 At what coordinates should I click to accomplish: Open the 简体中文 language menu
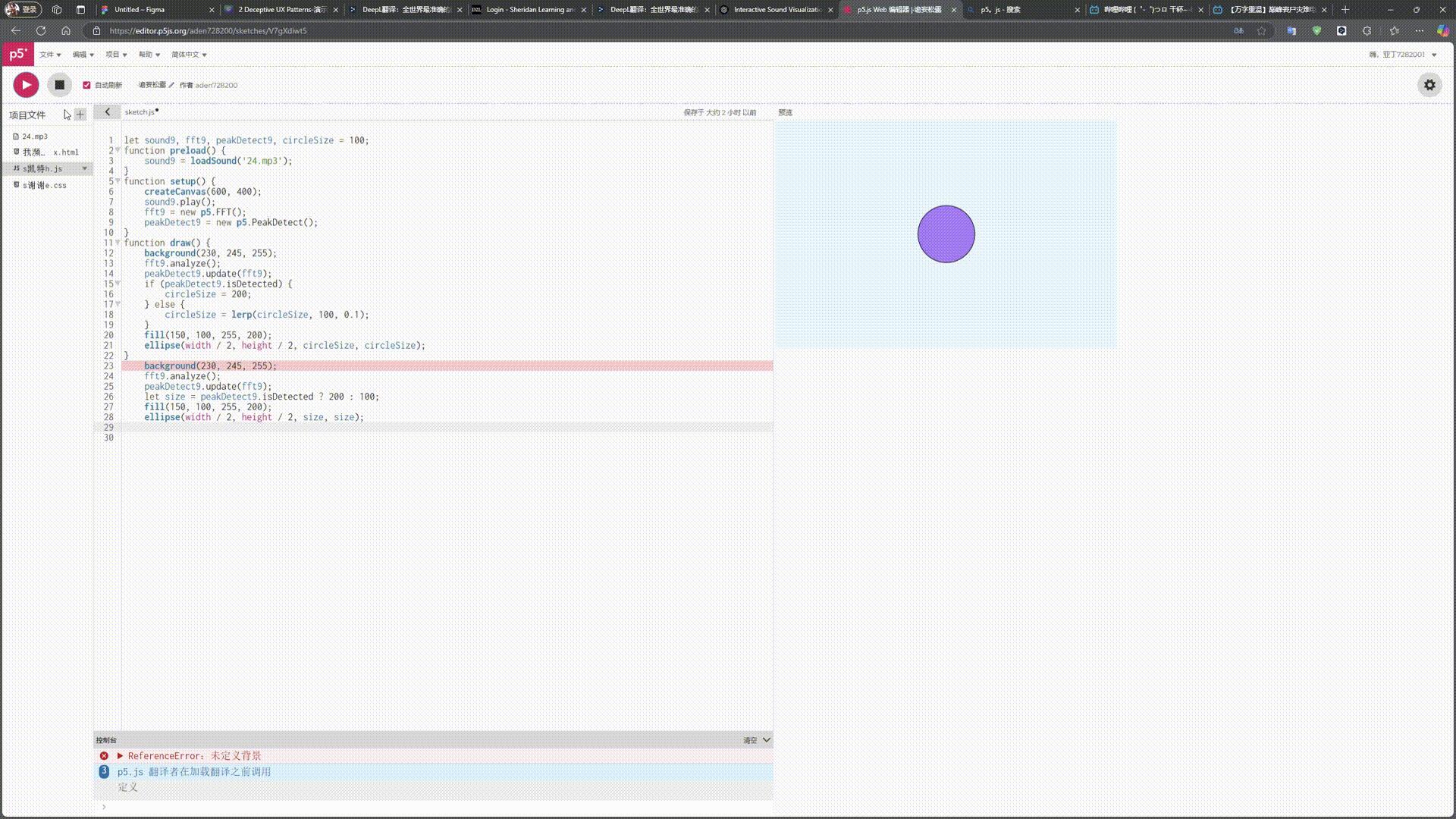click(x=189, y=55)
